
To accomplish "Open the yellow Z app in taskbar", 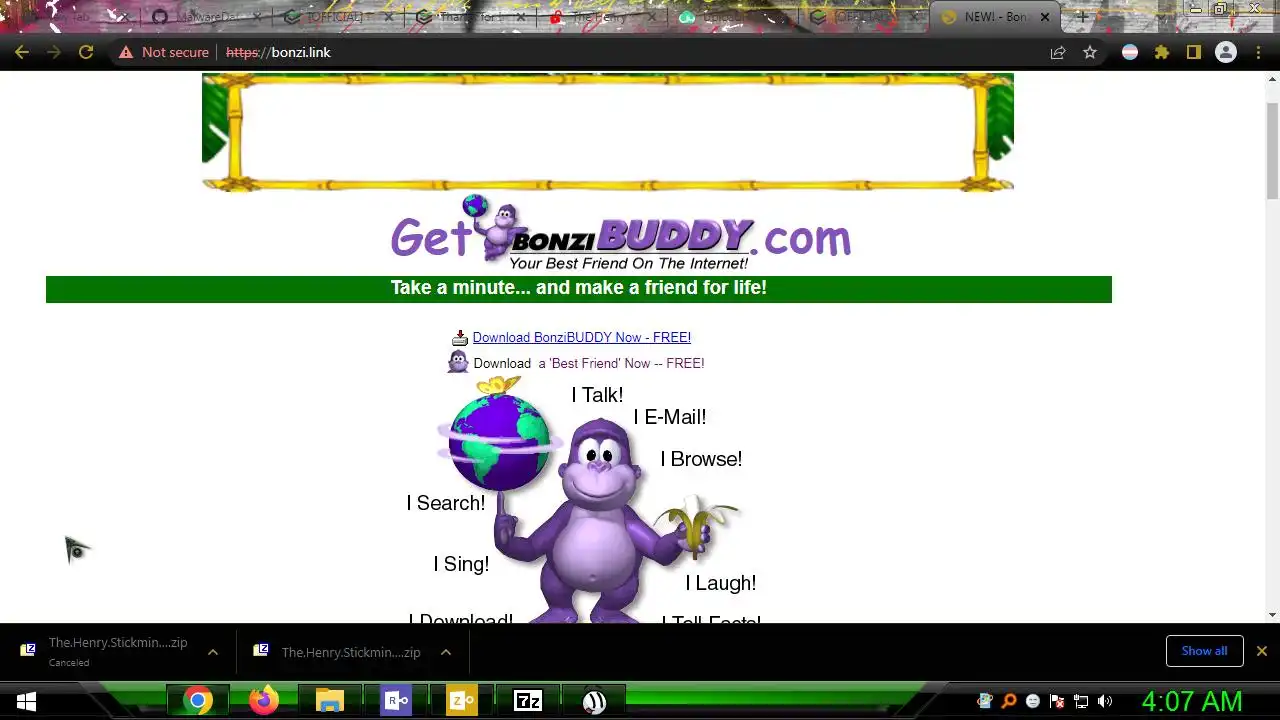I will tap(462, 701).
